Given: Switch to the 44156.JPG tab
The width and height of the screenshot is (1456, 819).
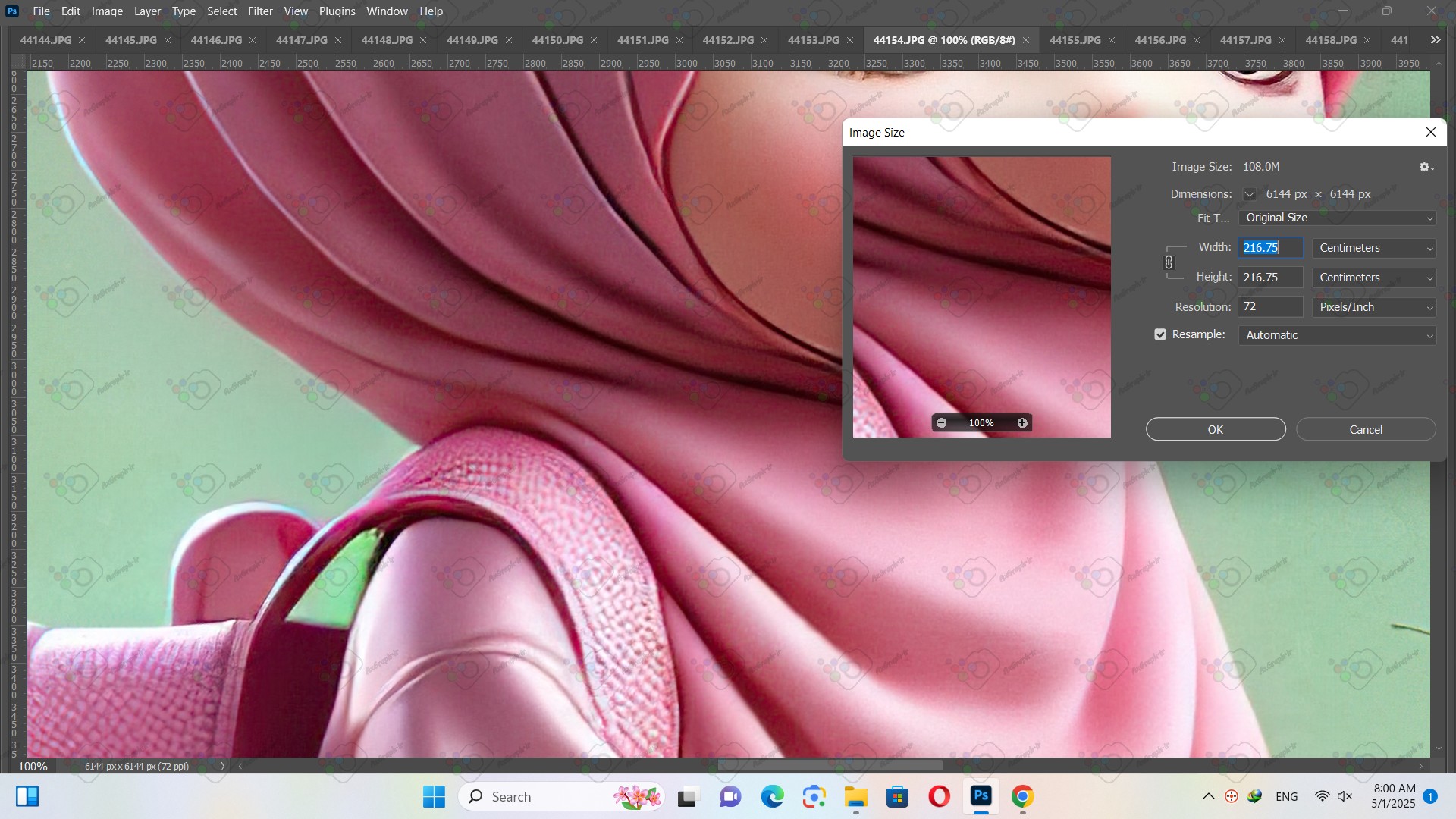Looking at the screenshot, I should pyautogui.click(x=1160, y=40).
